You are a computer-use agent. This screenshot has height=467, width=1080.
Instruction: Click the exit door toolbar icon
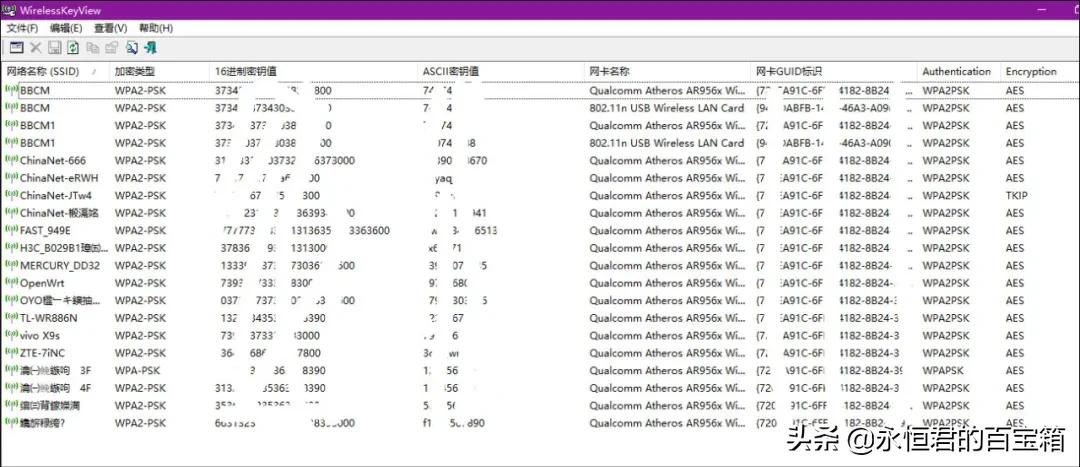click(x=150, y=48)
